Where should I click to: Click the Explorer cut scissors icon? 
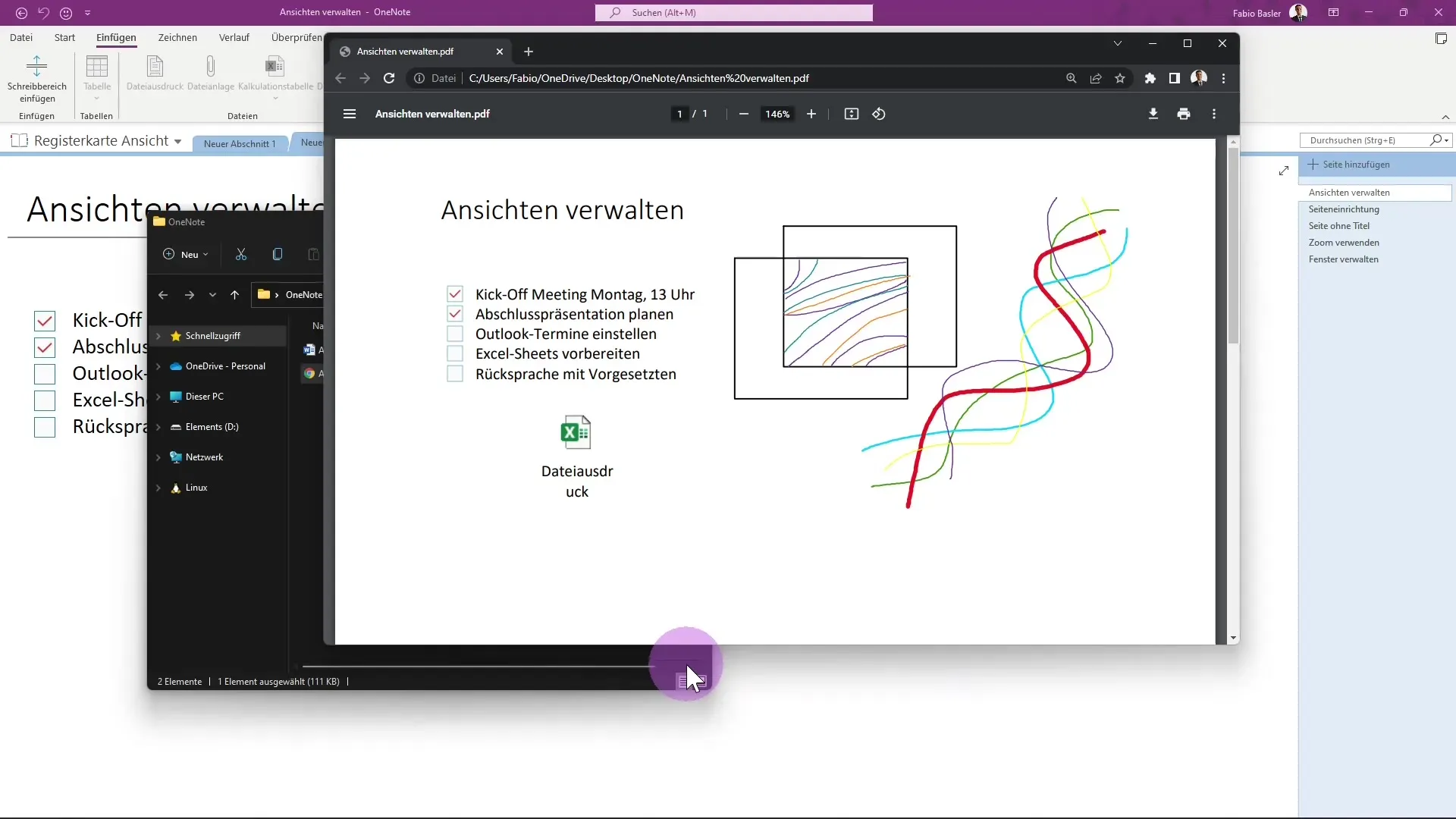(241, 254)
